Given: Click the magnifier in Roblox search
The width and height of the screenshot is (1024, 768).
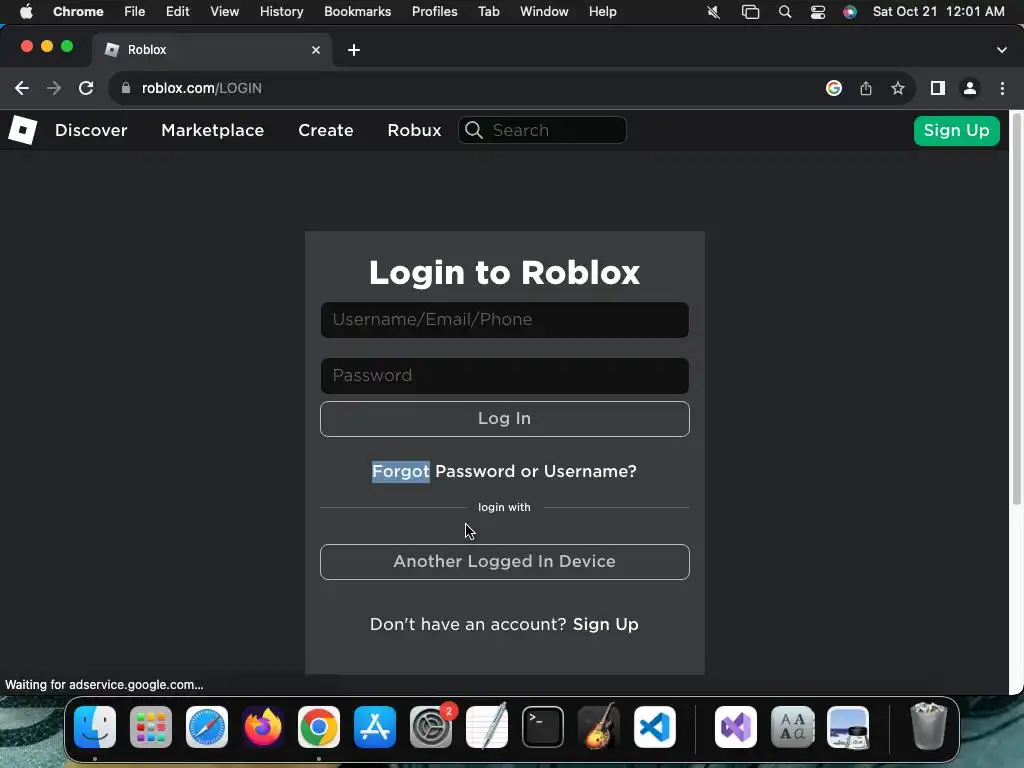Looking at the screenshot, I should 474,130.
